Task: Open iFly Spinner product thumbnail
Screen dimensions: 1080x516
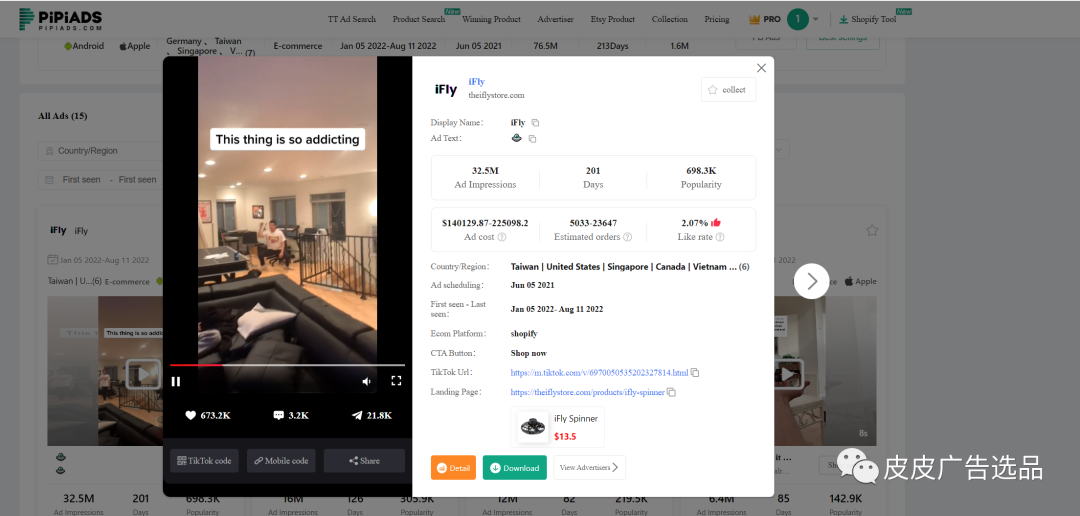Action: coord(533,427)
